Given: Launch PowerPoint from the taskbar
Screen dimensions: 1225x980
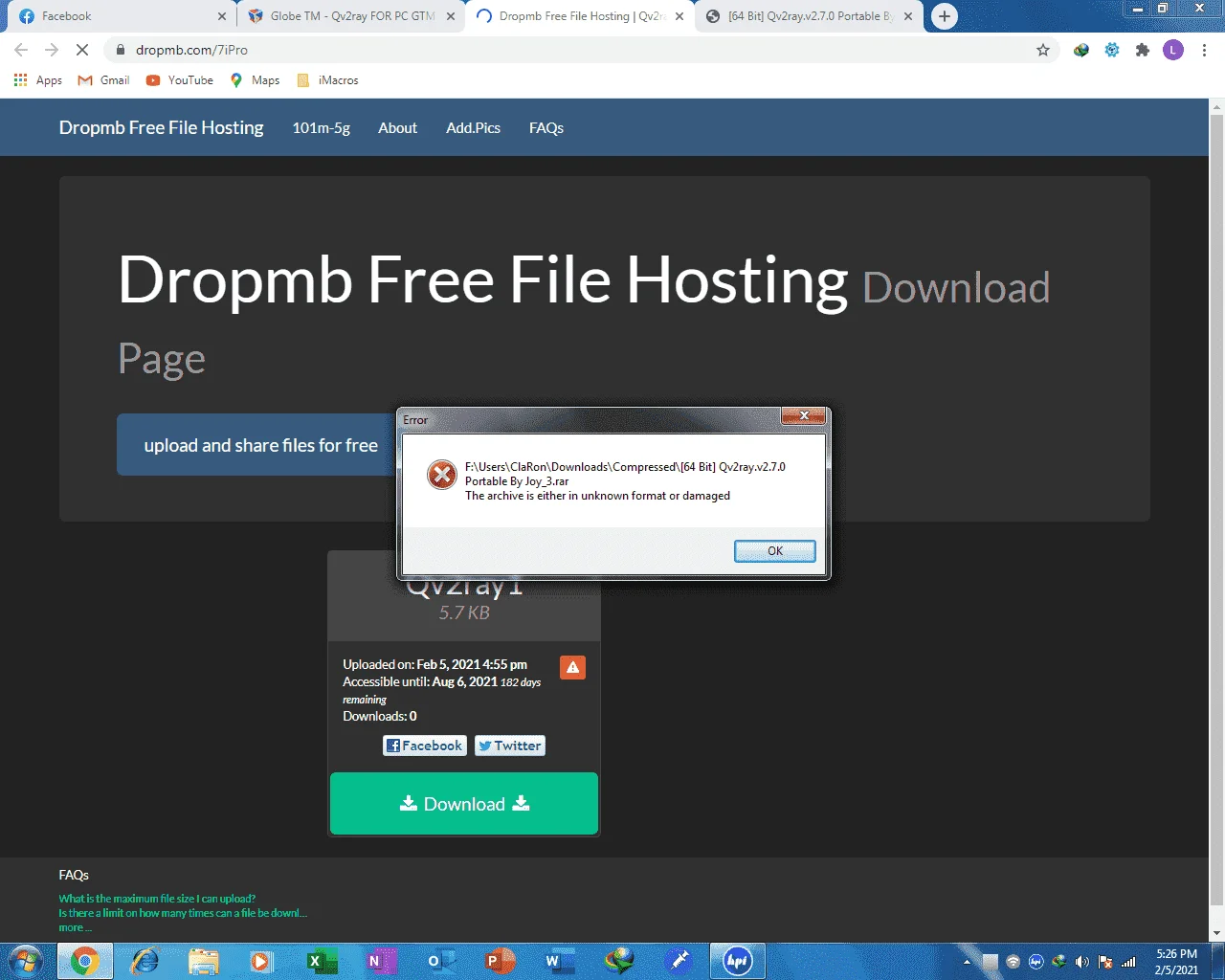Looking at the screenshot, I should [x=499, y=961].
